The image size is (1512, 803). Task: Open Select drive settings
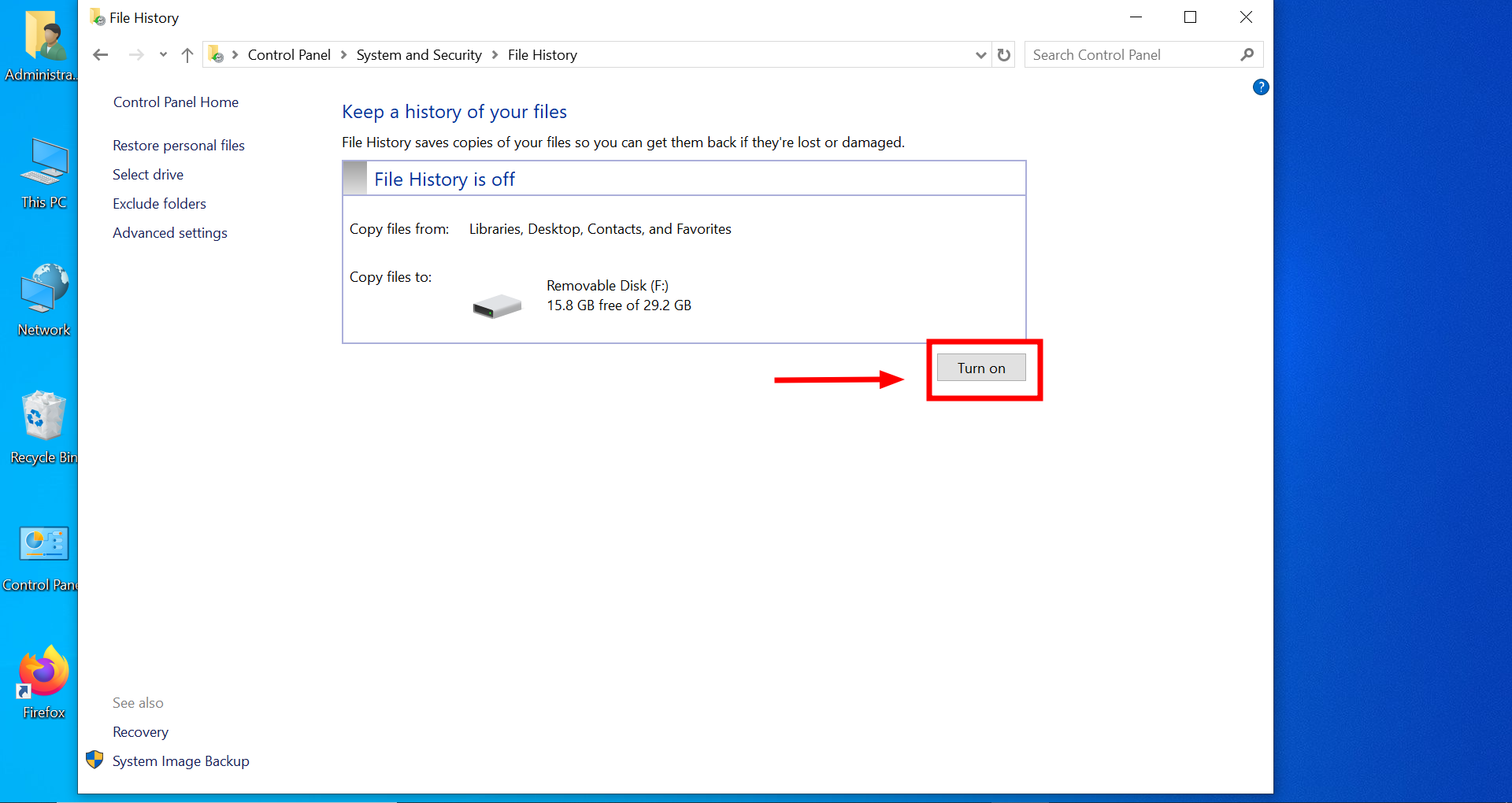point(148,175)
